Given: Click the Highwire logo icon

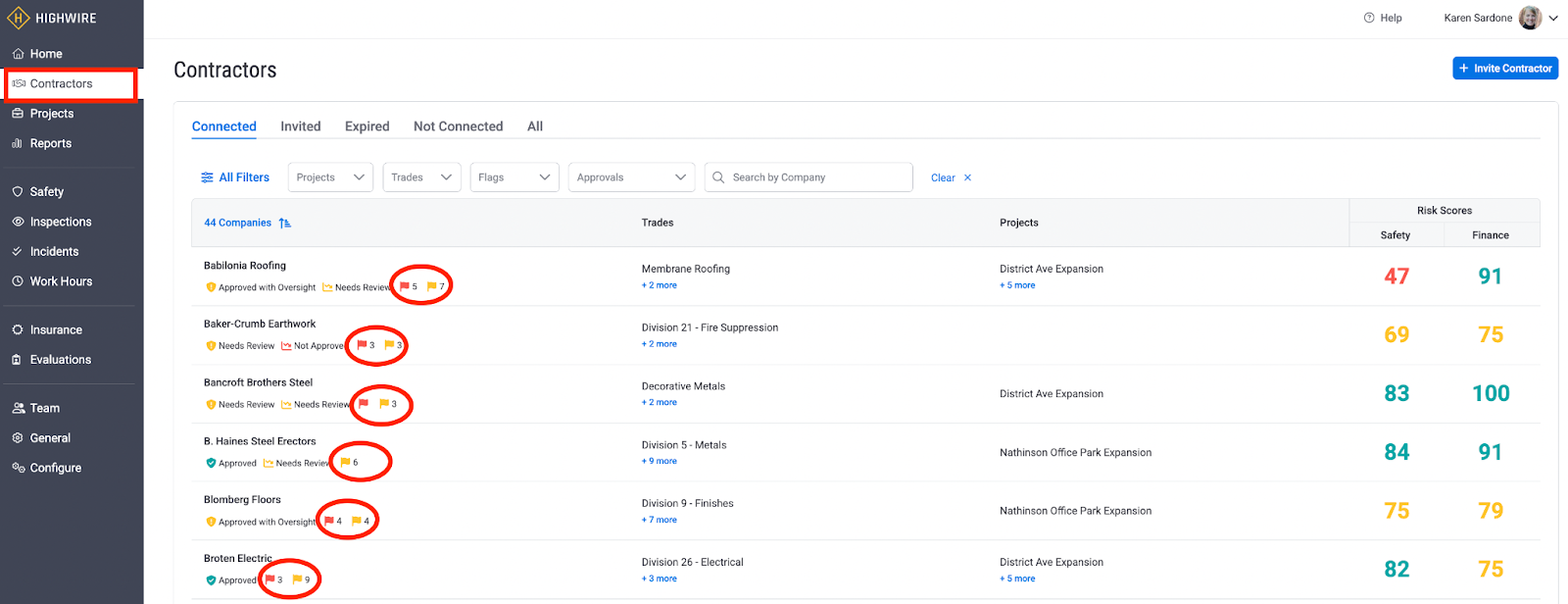Looking at the screenshot, I should [x=18, y=18].
